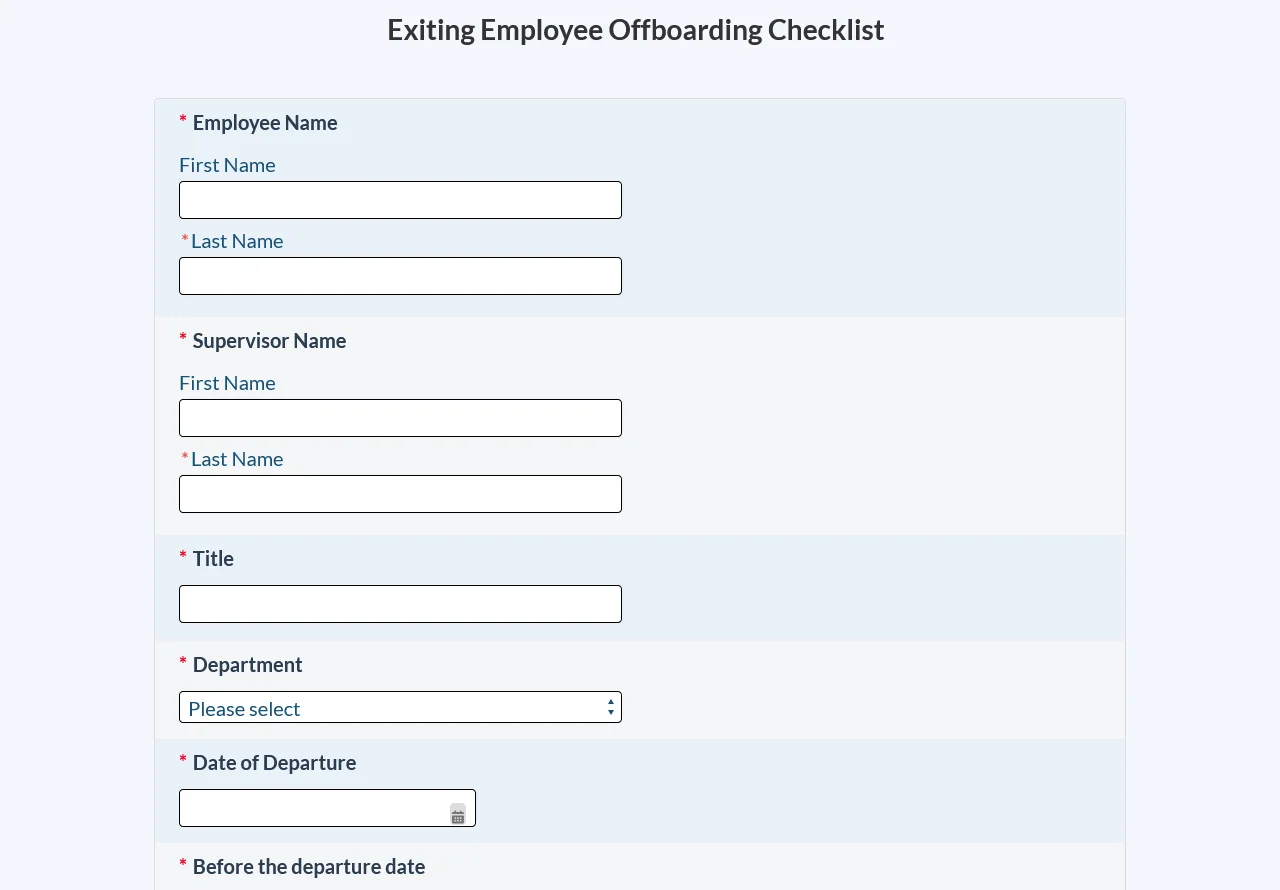Click the Date of Departure field
This screenshot has height=890, width=1280.
pos(310,807)
